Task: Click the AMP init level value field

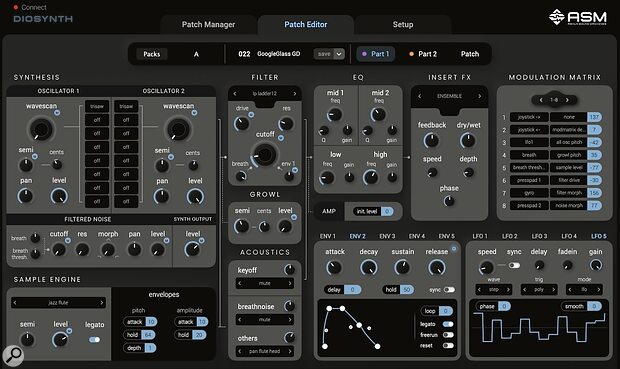Action: pyautogui.click(x=387, y=211)
